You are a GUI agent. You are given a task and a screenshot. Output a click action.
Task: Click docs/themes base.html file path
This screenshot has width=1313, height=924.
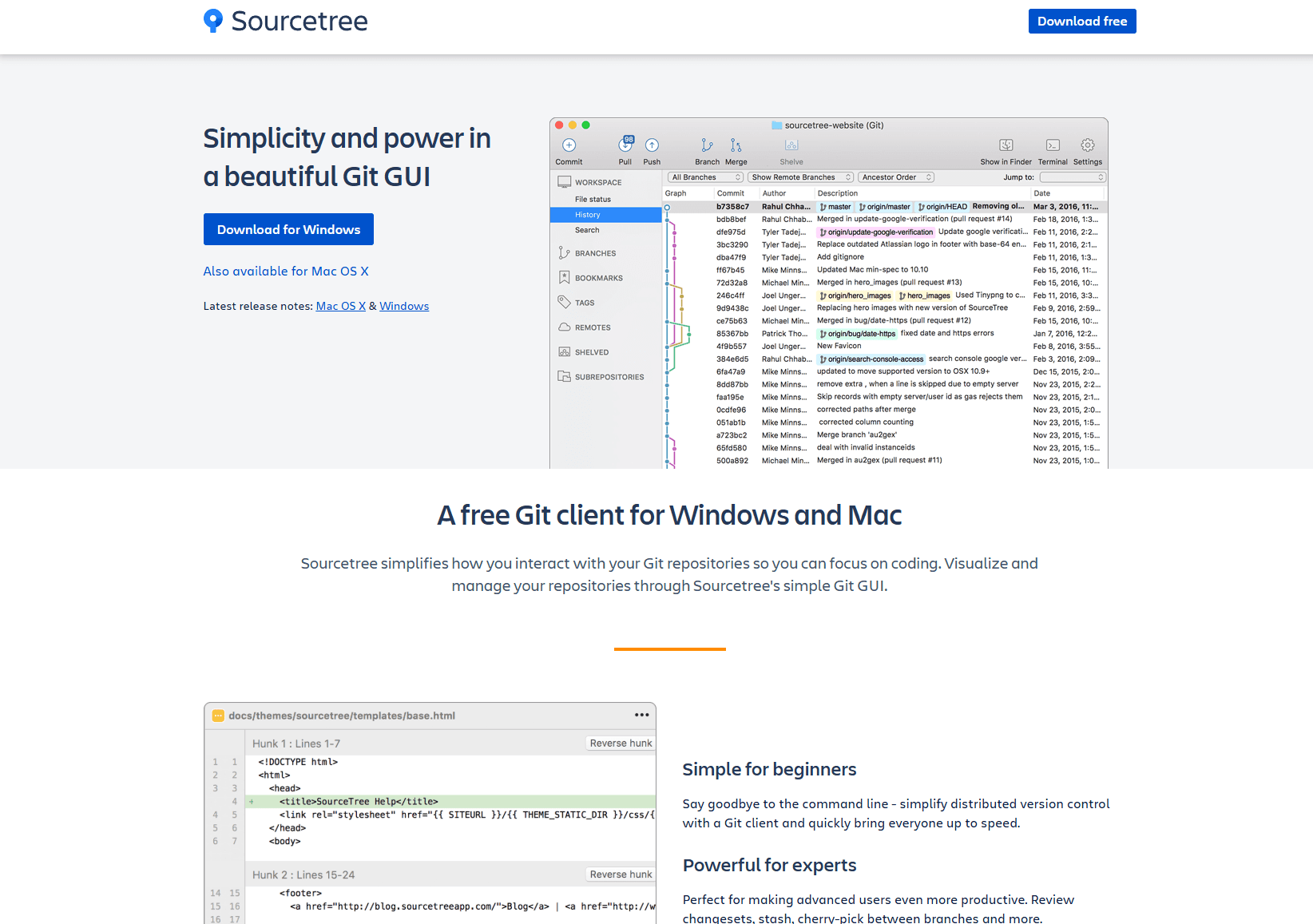[x=342, y=716]
